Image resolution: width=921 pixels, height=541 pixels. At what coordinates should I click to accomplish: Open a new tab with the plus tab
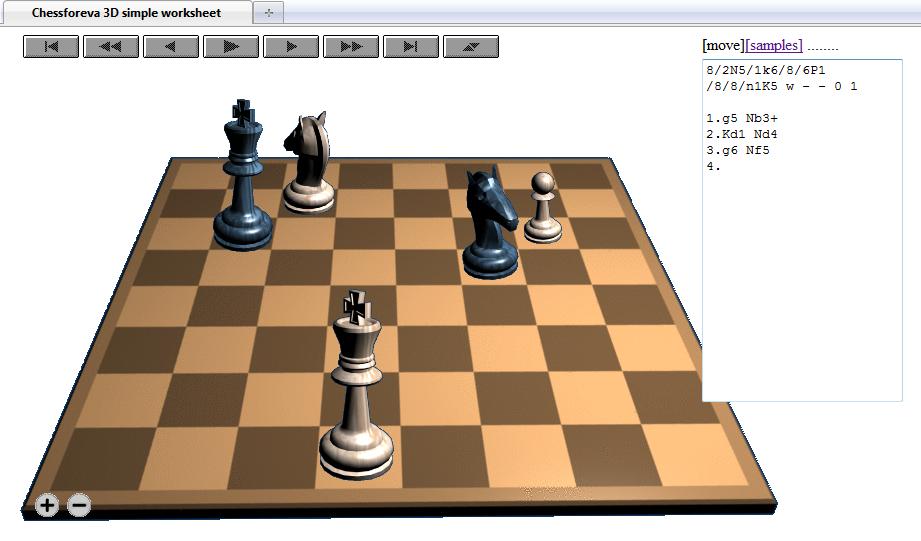[268, 13]
